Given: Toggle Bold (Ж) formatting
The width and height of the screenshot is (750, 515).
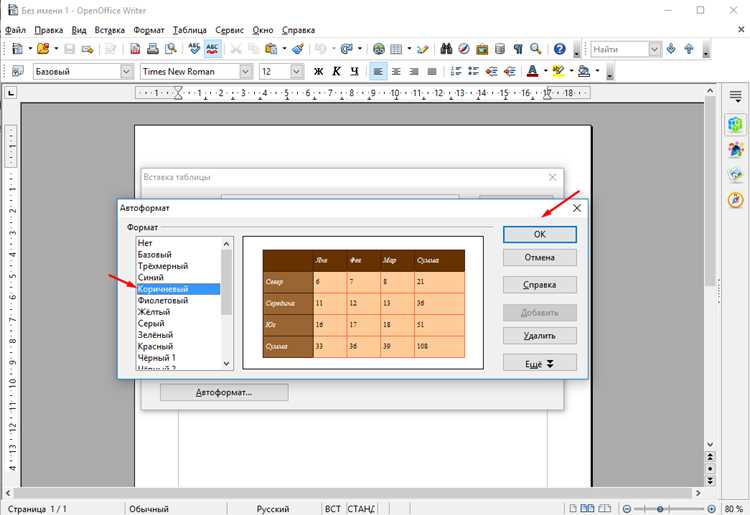Looking at the screenshot, I should click(x=318, y=71).
